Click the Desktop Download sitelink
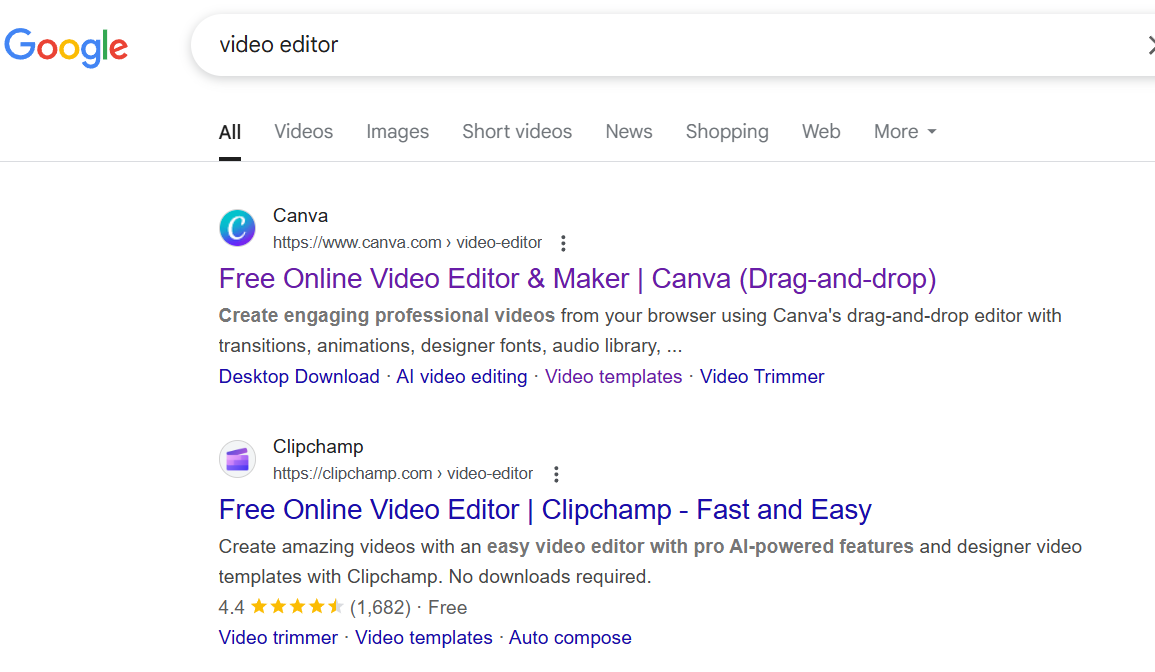This screenshot has width=1155, height=672. 299,377
